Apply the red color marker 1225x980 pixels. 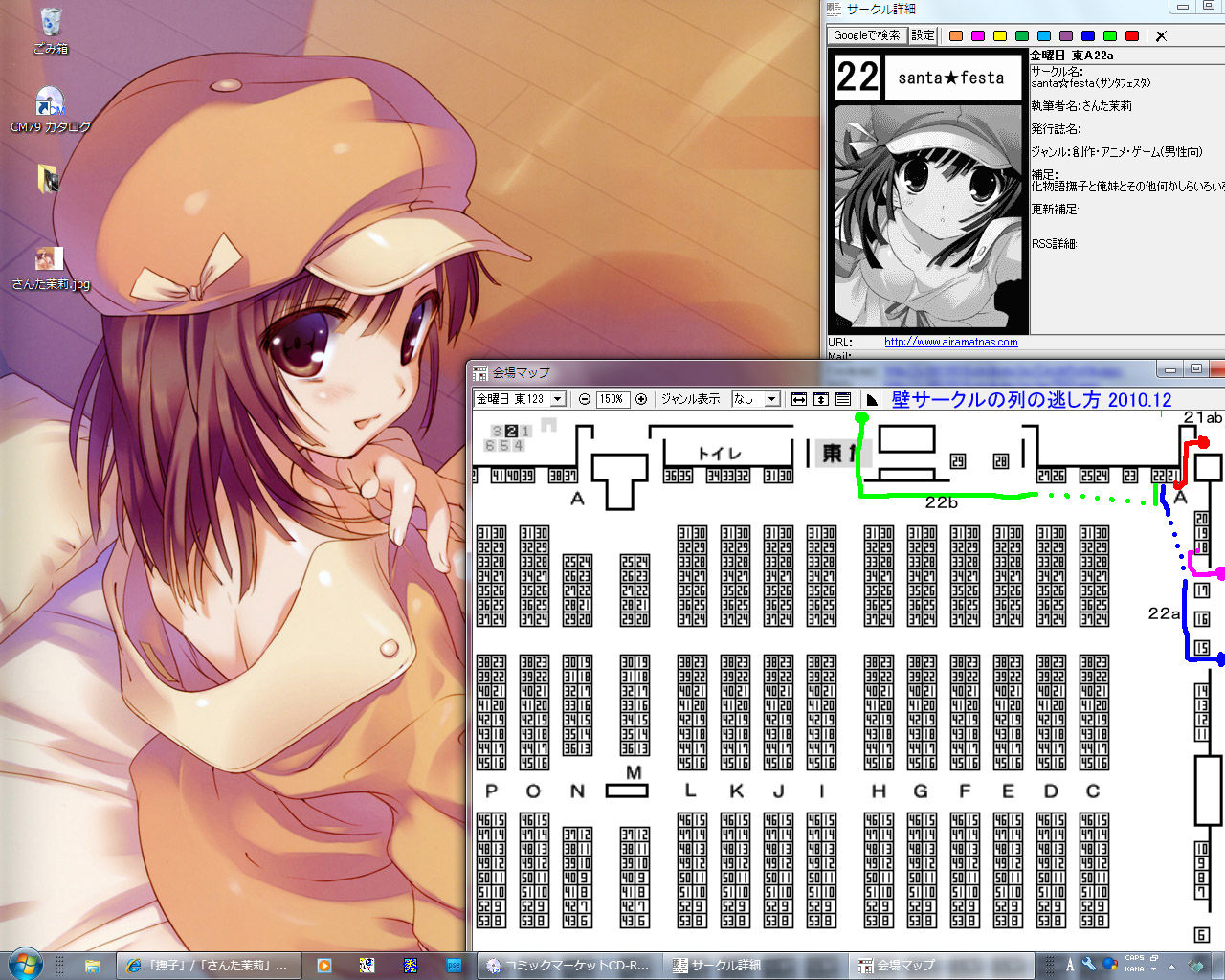1132,36
